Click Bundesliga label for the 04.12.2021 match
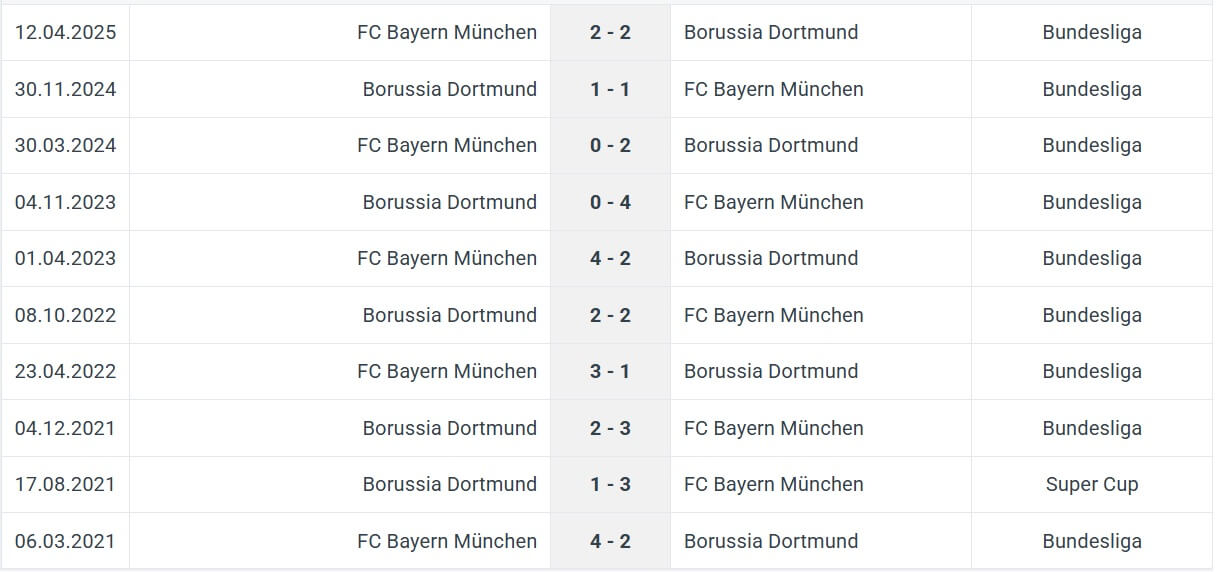Viewport: 1217px width, 572px height. point(1092,428)
